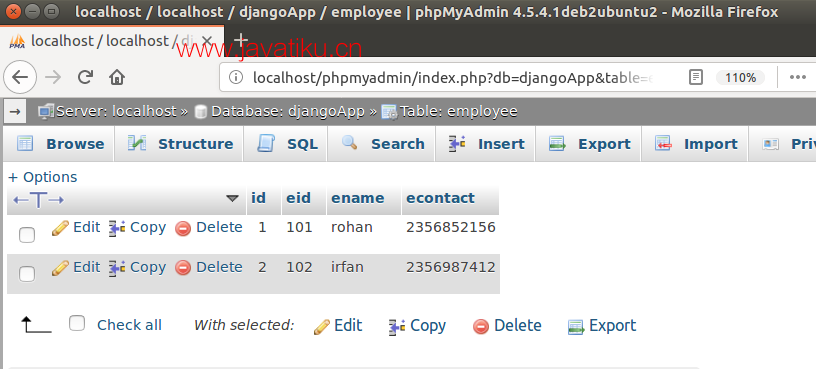816x369 pixels.
Task: Click econtact cell 2356852156
Action: [451, 227]
